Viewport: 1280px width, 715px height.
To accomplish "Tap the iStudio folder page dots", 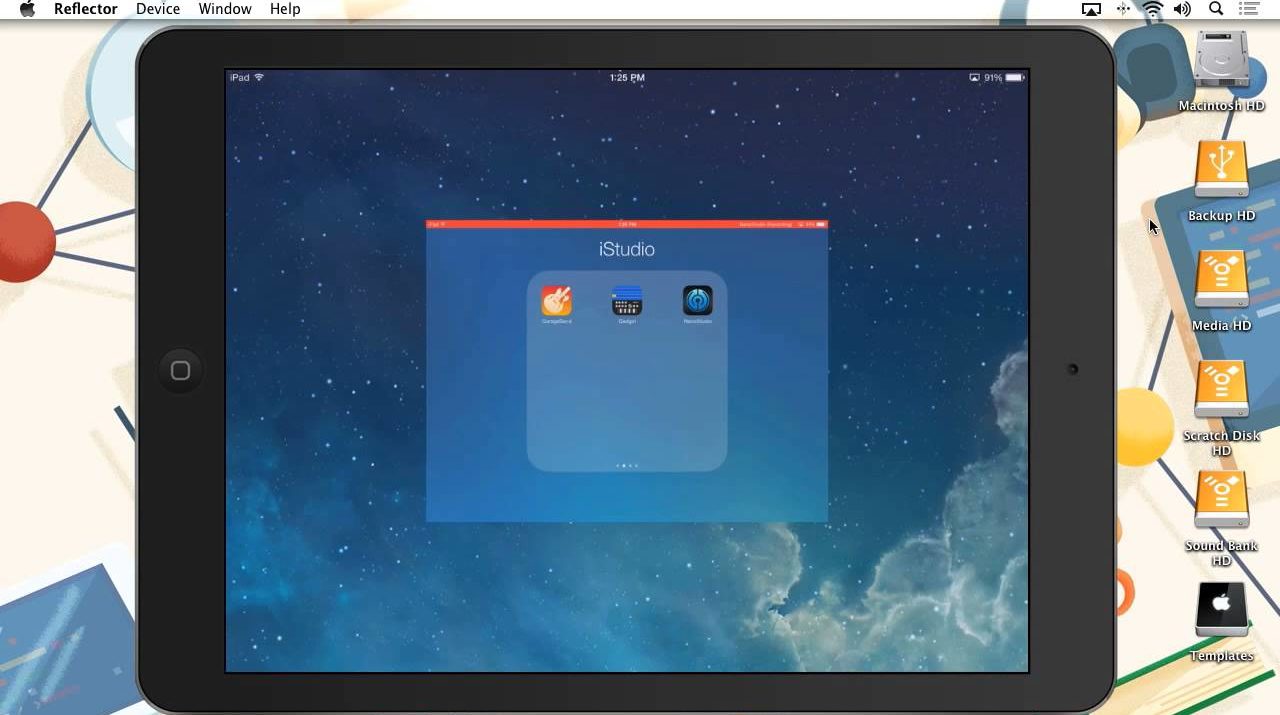I will 627,465.
